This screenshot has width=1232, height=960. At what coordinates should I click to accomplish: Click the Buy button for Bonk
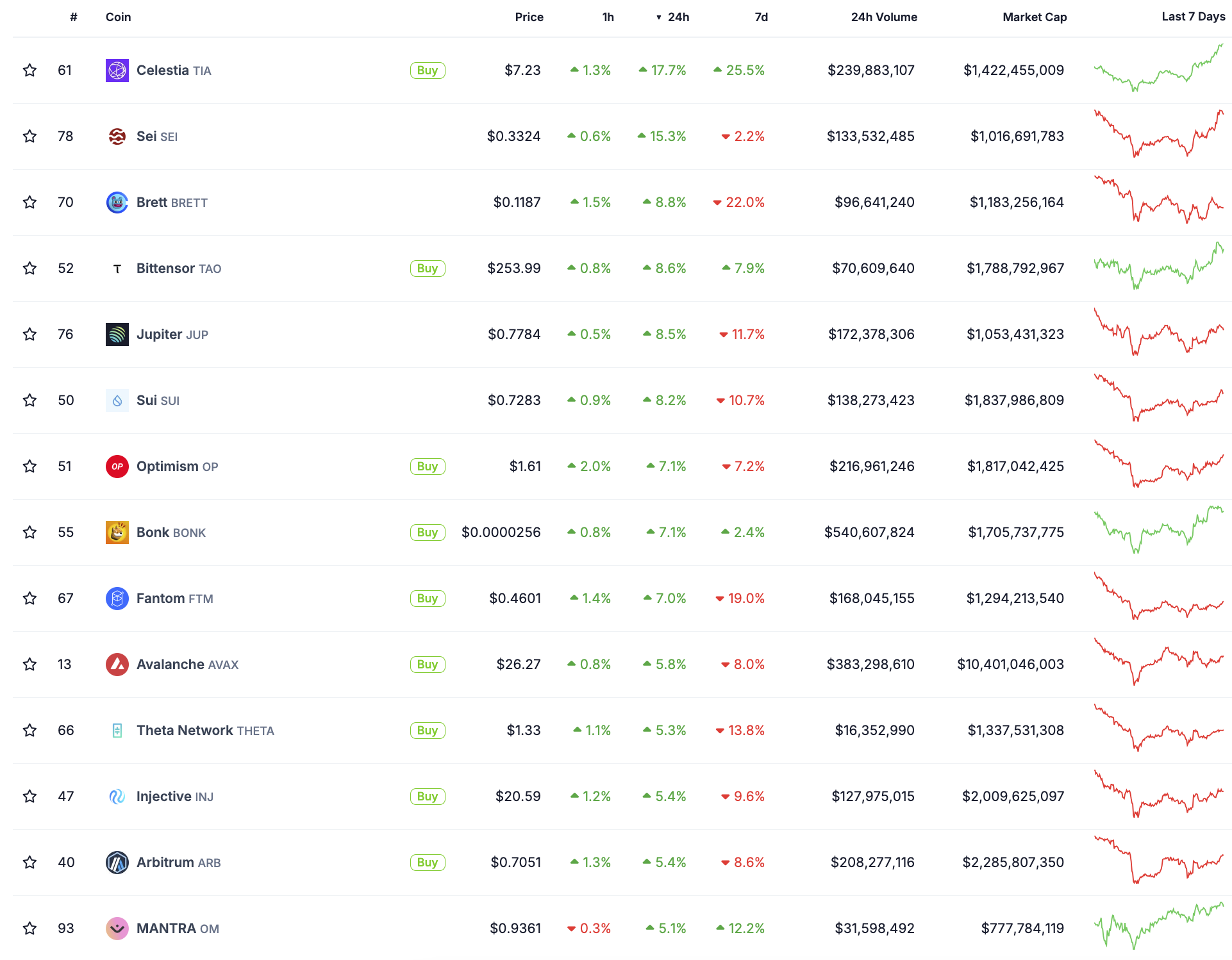point(428,533)
